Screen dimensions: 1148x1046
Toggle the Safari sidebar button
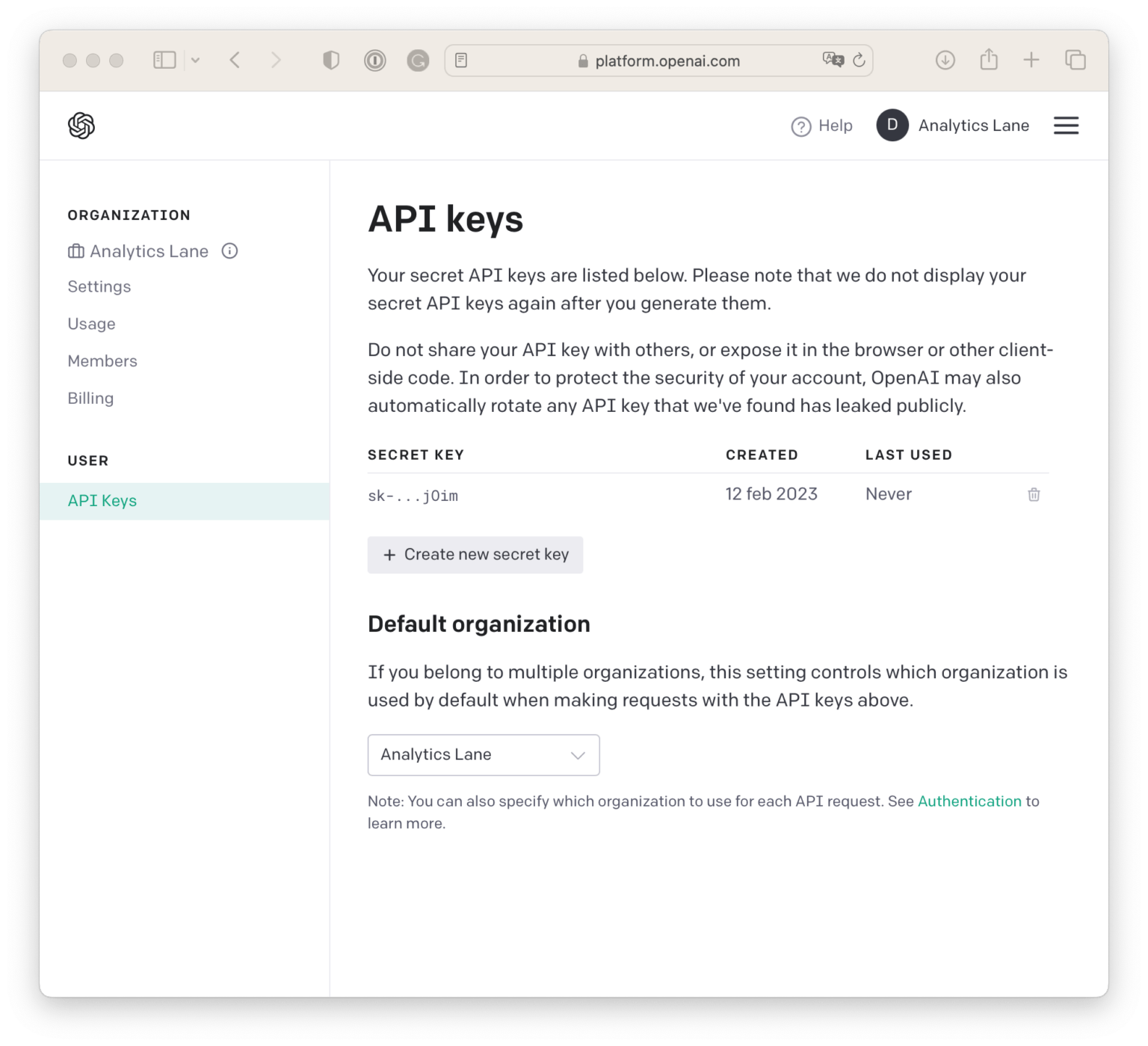tap(164, 60)
